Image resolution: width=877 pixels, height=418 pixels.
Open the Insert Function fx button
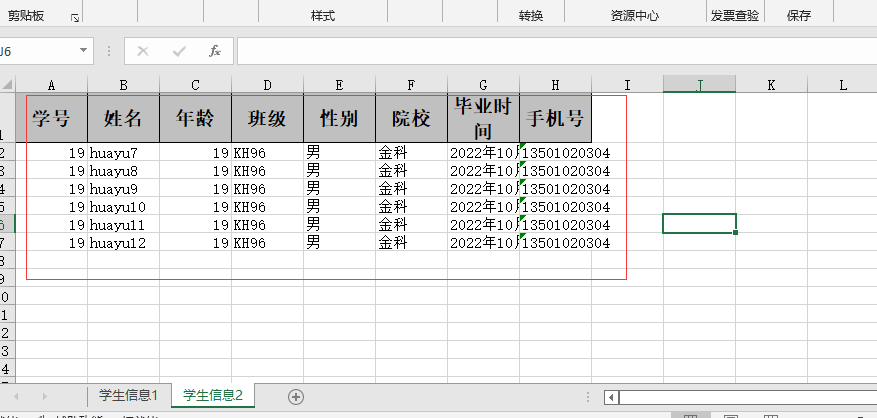[x=215, y=51]
